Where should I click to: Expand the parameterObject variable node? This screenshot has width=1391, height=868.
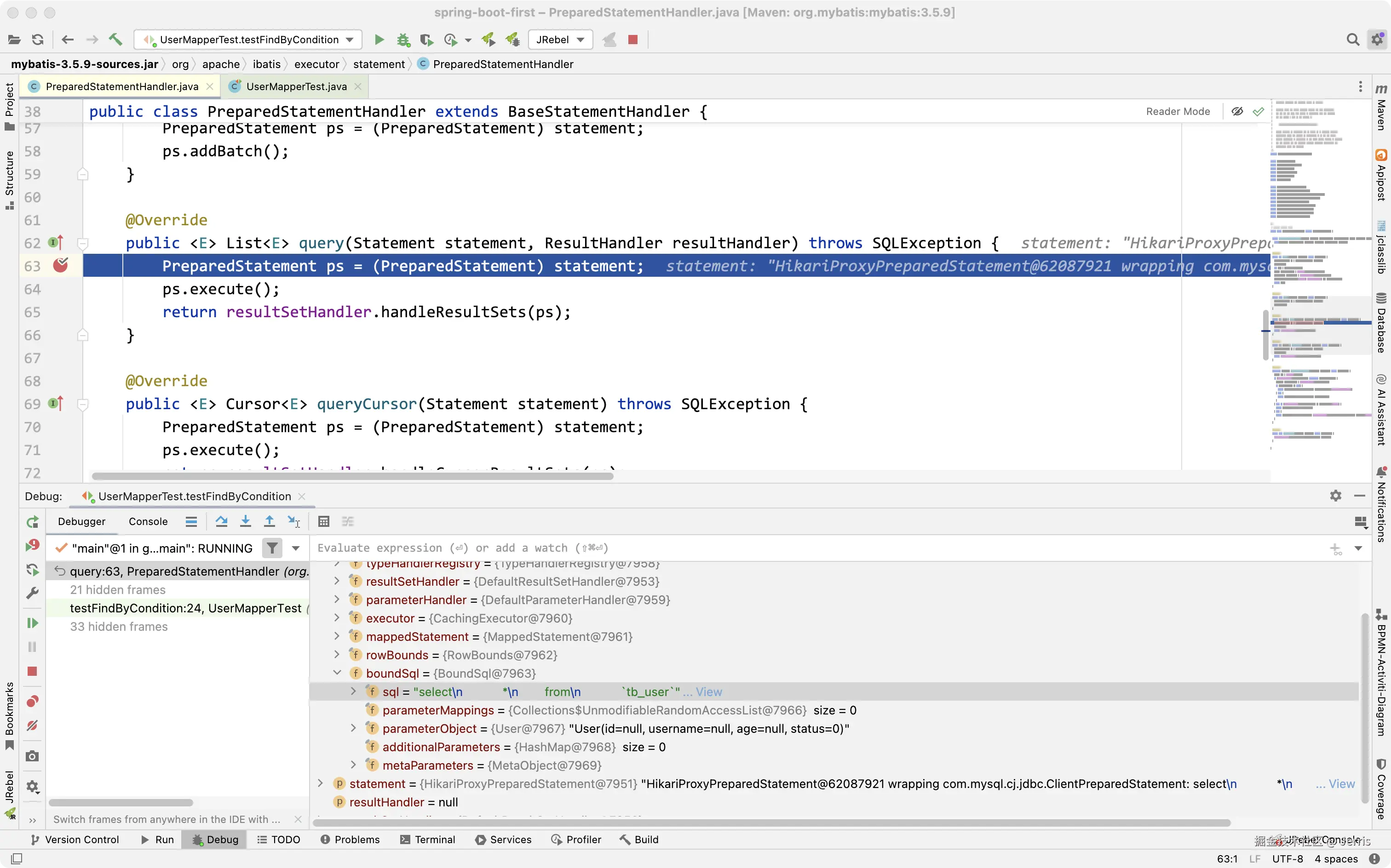click(x=354, y=728)
